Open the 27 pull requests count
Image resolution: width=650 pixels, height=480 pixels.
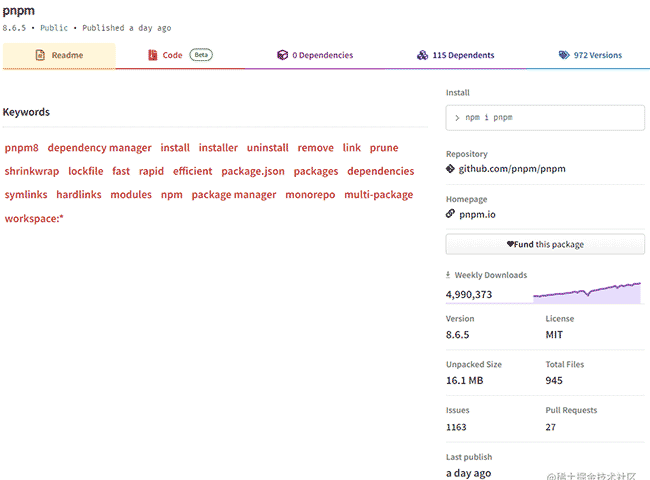pos(551,427)
